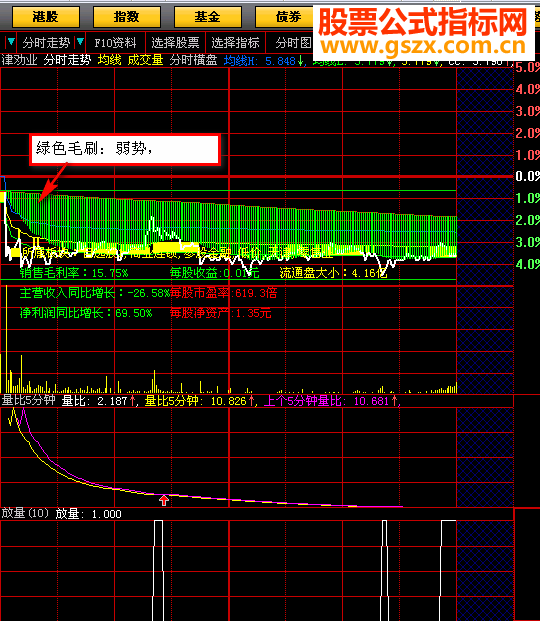Open the 指数 market button
Image resolution: width=540 pixels, height=621 pixels.
pos(126,17)
